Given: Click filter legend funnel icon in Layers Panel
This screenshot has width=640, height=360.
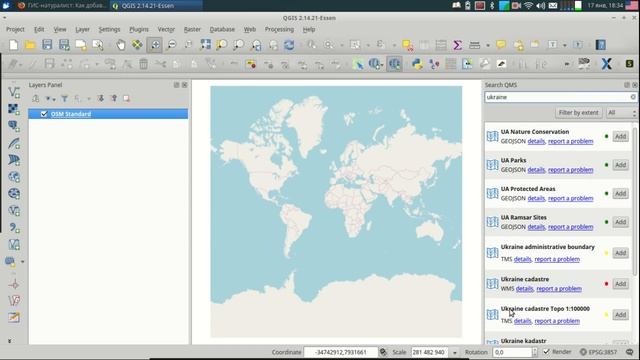Looking at the screenshot, I should (x=64, y=98).
